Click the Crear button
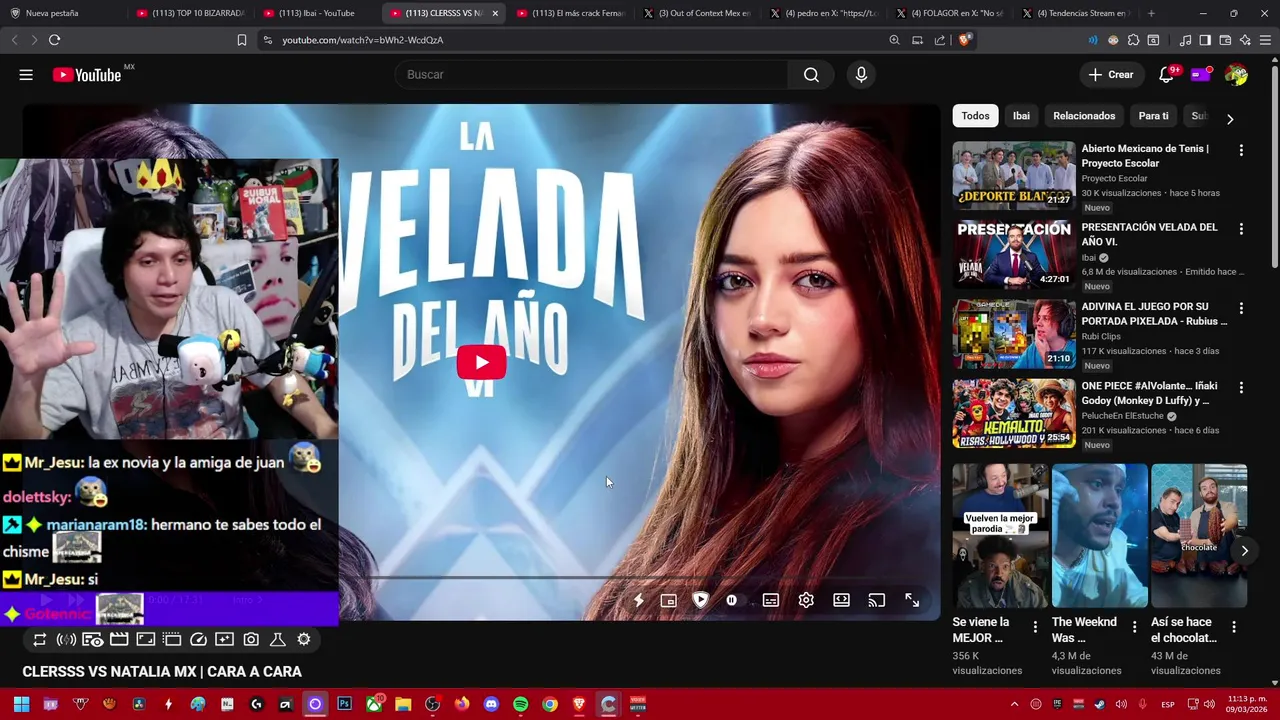Image resolution: width=1280 pixels, height=720 pixels. click(x=1111, y=75)
